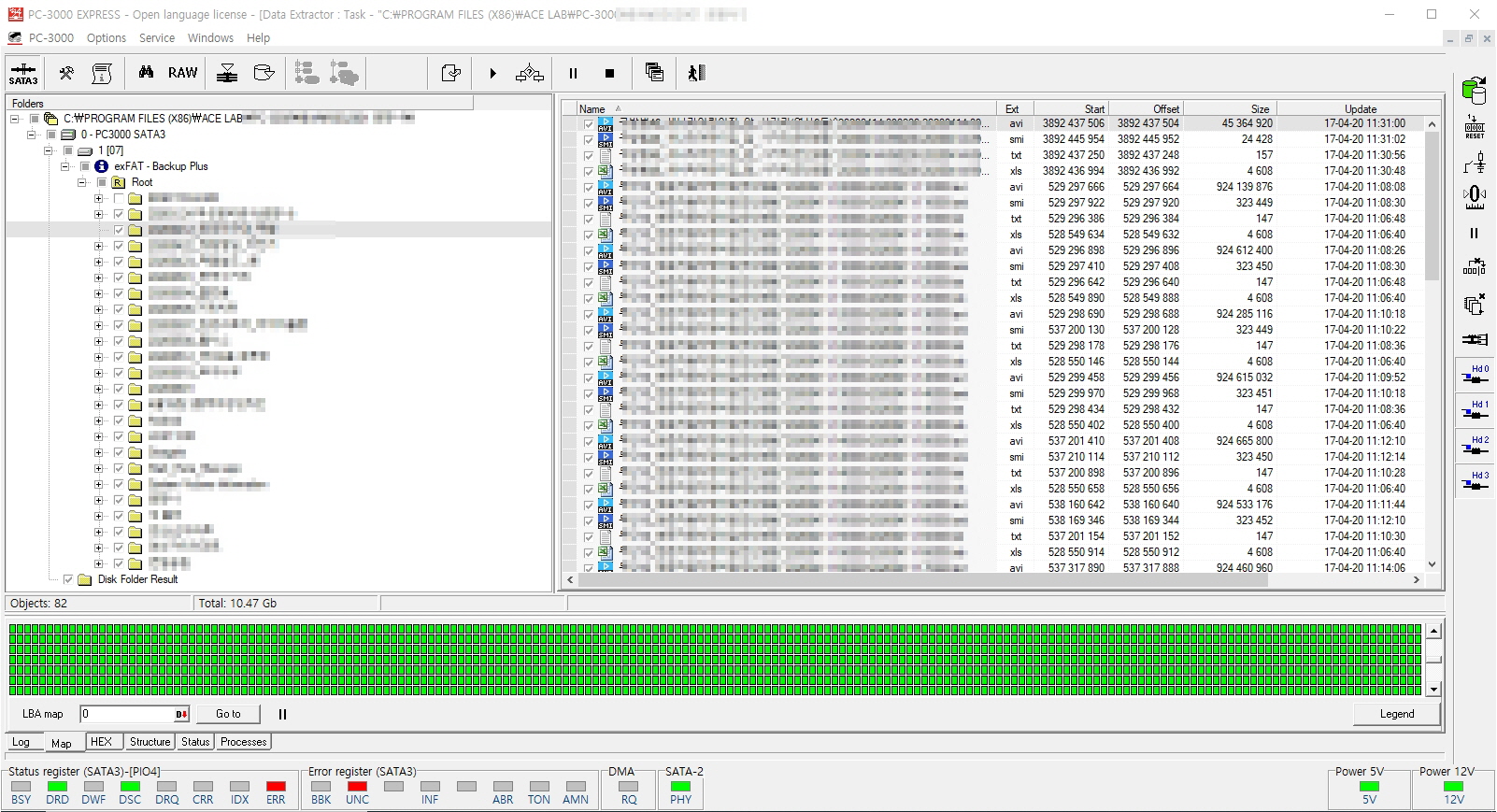Open the hammer and wrench utilities tool
1497x812 pixels.
tap(66, 73)
